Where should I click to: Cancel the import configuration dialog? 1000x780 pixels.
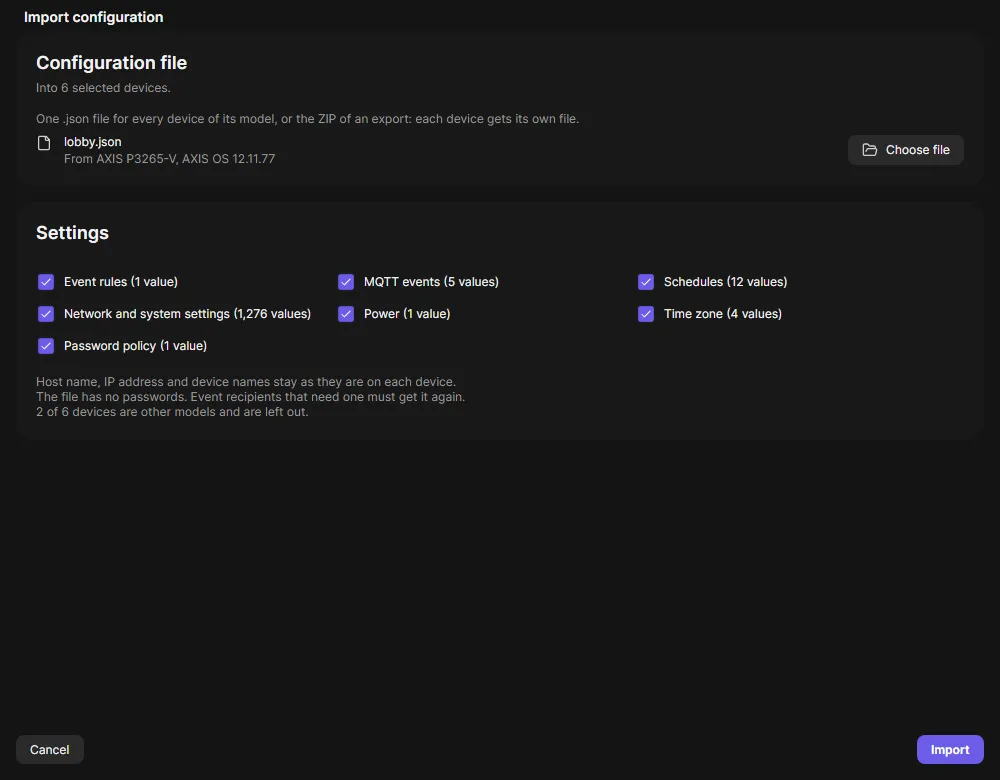coord(50,749)
